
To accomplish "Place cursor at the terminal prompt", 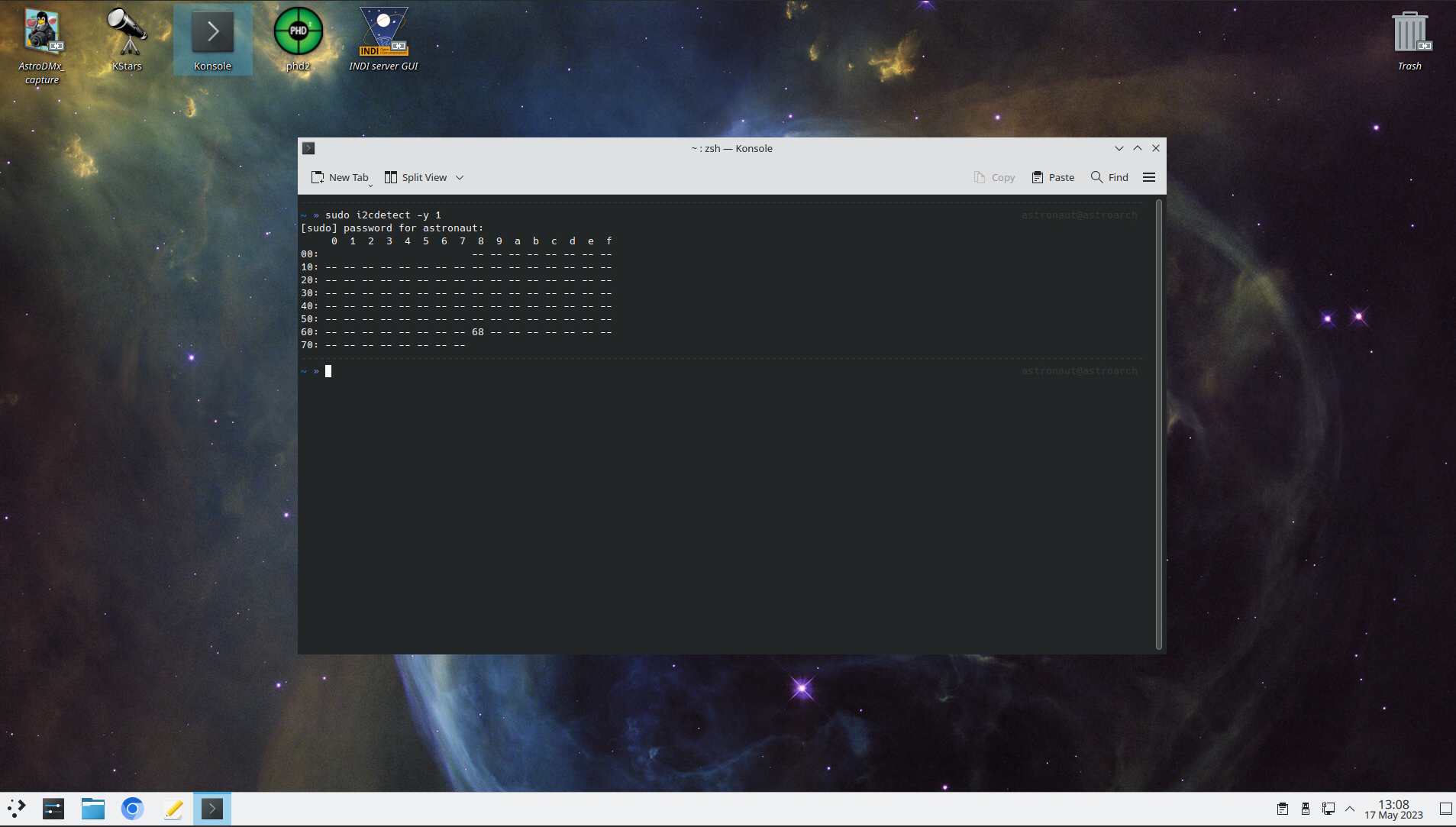I will 330,371.
